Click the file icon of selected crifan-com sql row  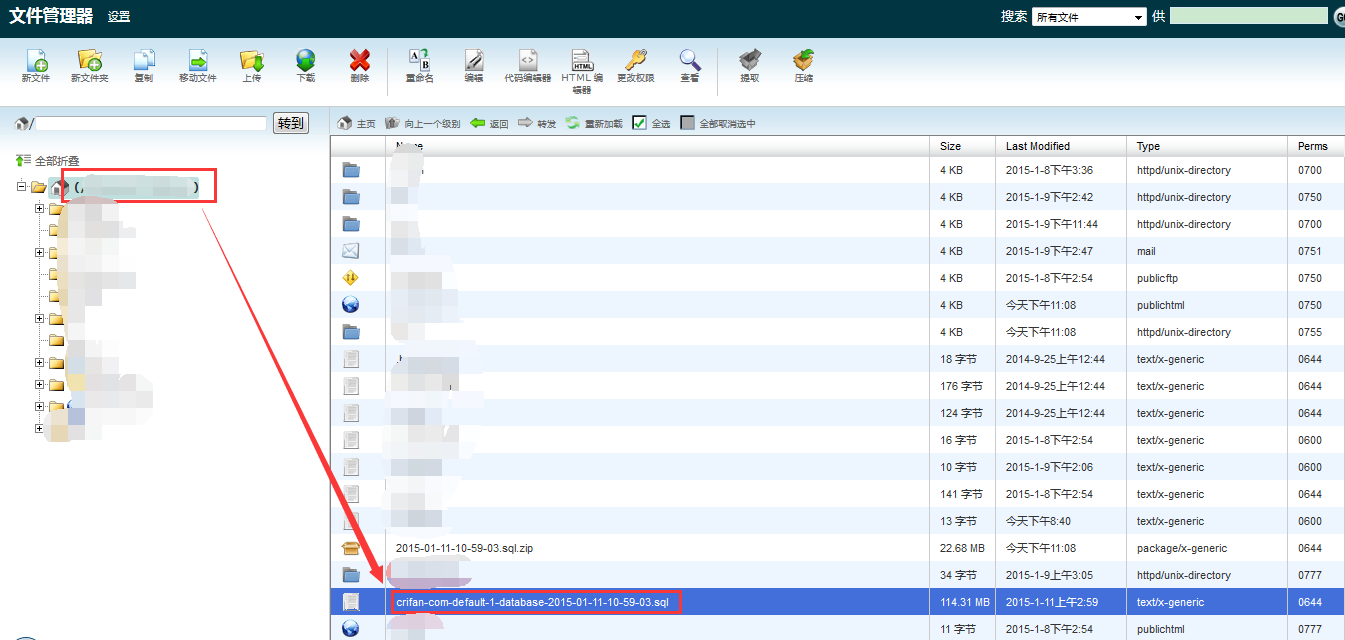tap(350, 602)
